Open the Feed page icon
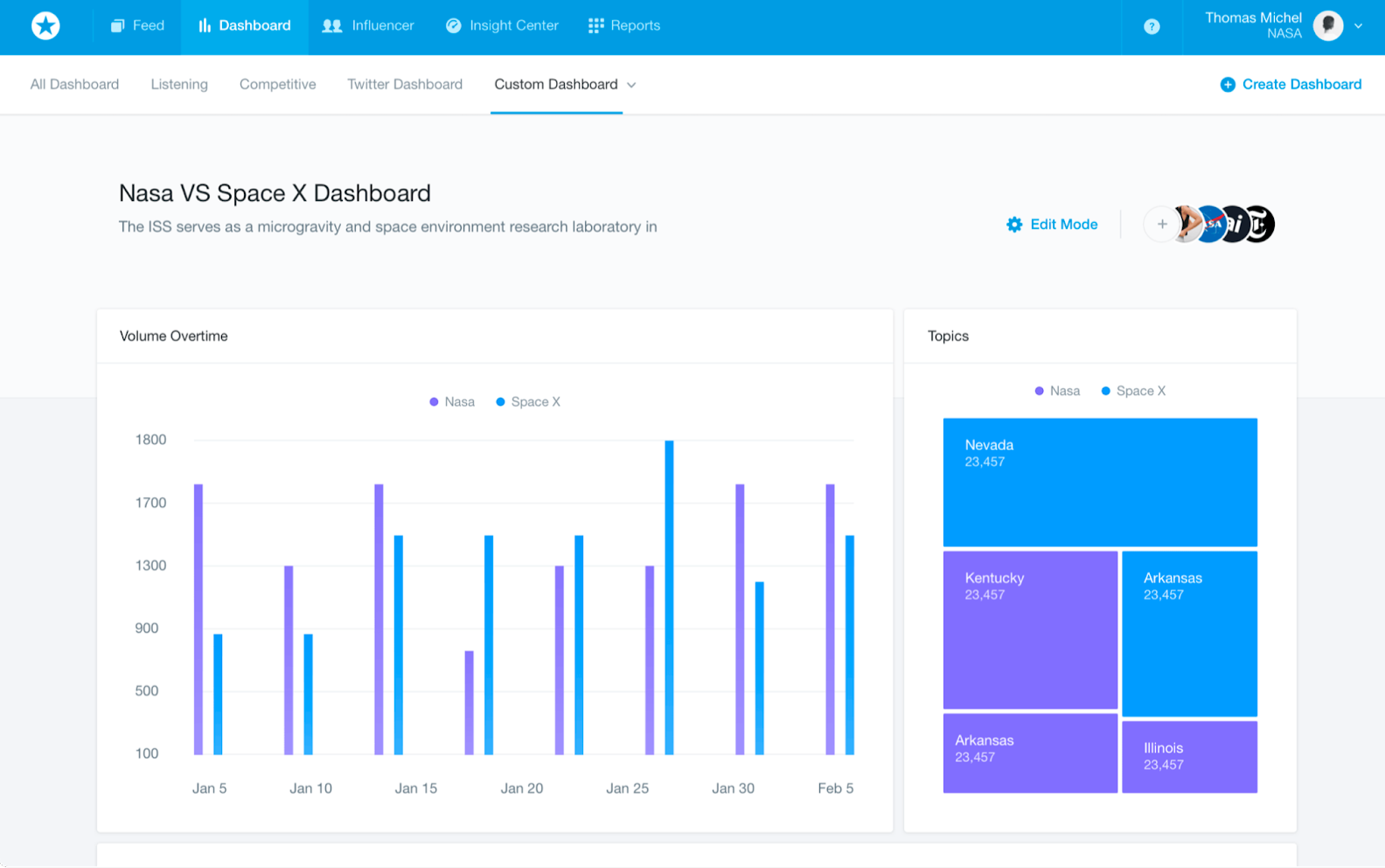Image resolution: width=1385 pixels, height=868 pixels. [x=117, y=26]
